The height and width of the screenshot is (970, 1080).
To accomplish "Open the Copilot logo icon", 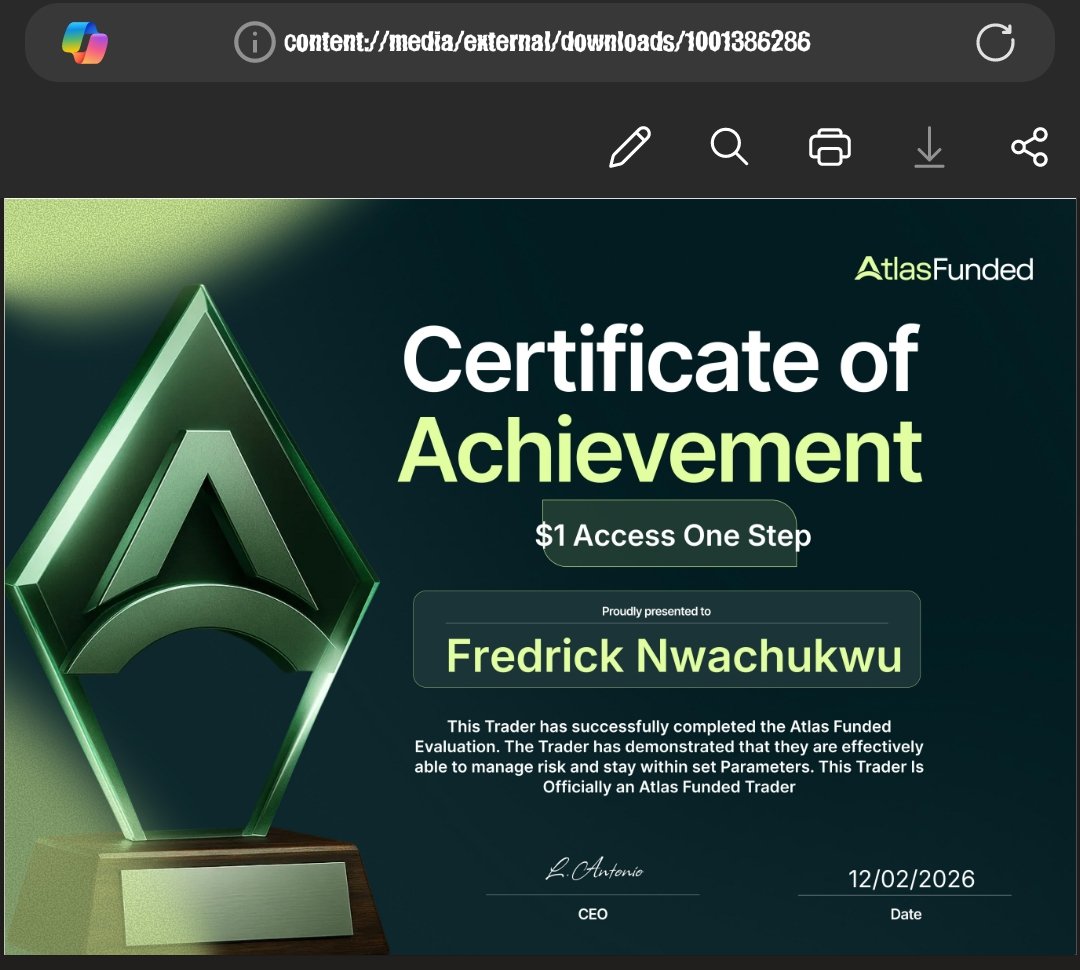I will coord(86,42).
